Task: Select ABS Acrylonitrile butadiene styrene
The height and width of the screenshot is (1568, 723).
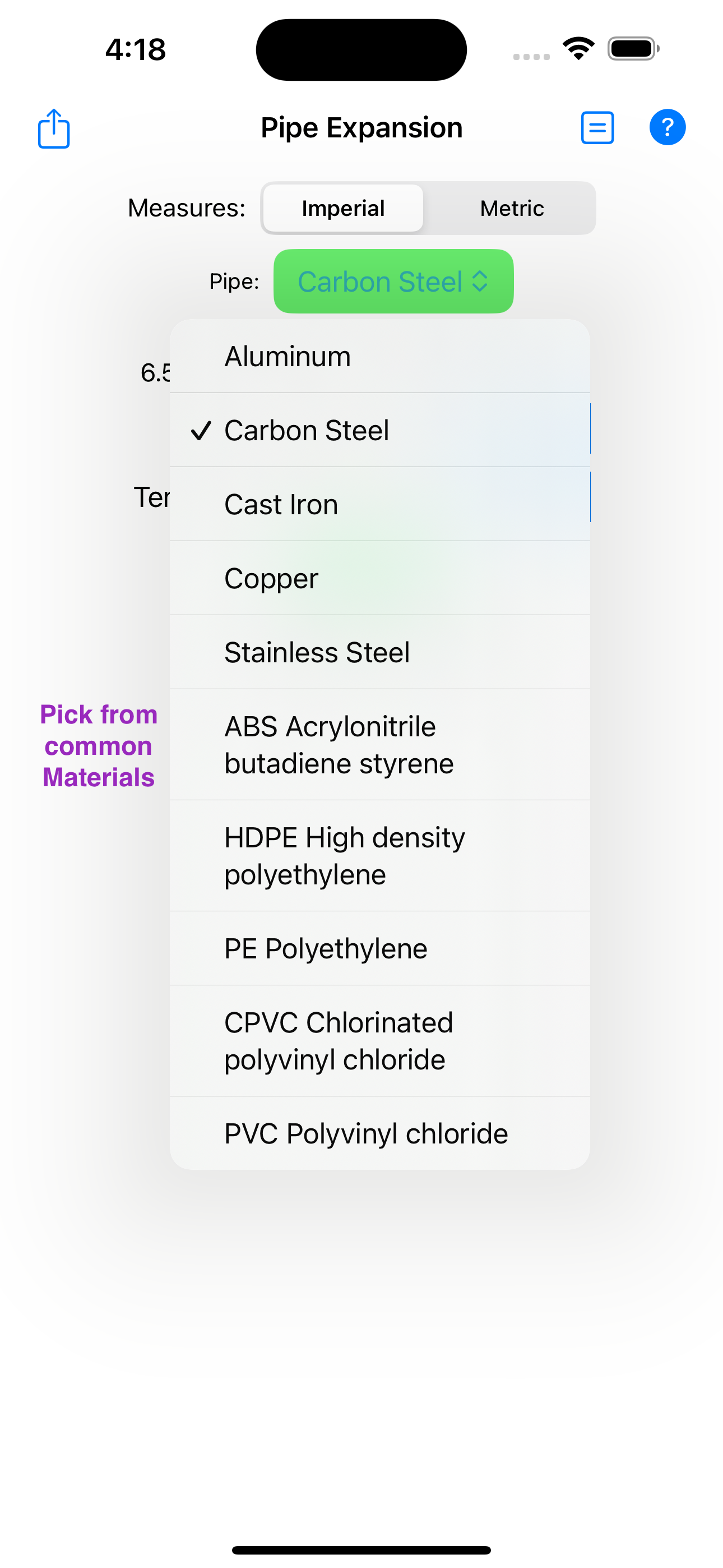Action: click(379, 745)
